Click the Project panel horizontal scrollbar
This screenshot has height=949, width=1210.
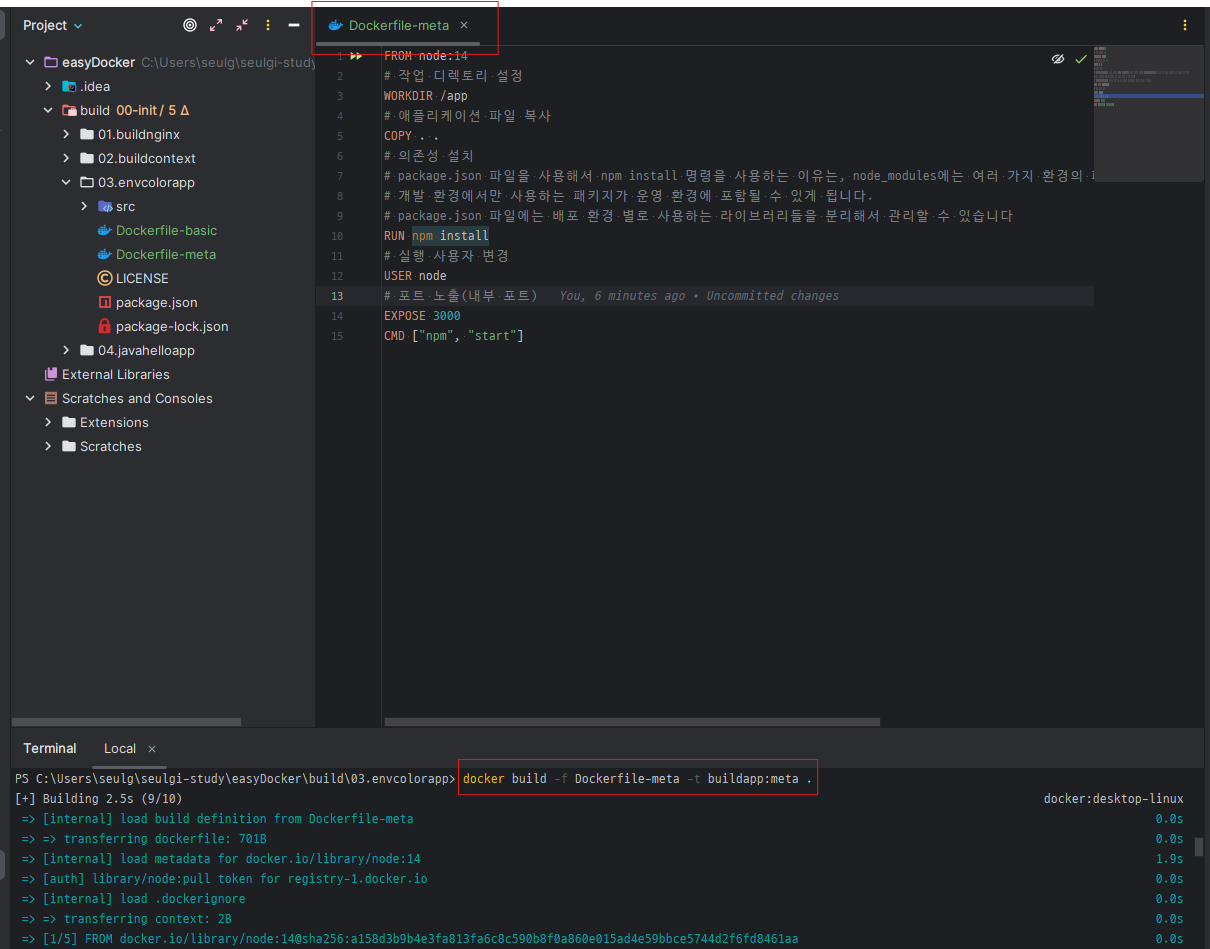coord(126,722)
